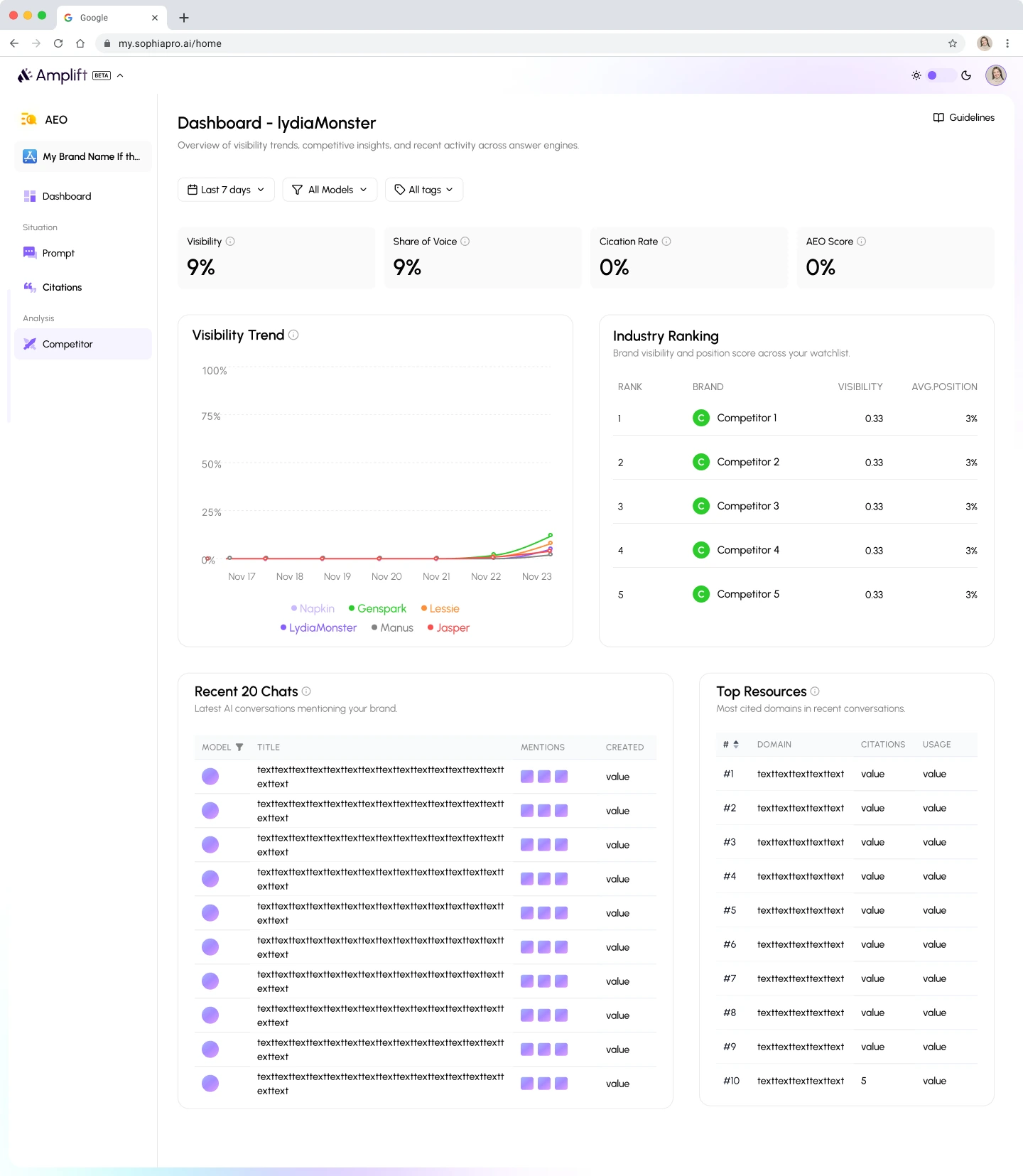The image size is (1023, 1176).
Task: Toggle LydiaMonster series in chart legend
Action: click(318, 627)
